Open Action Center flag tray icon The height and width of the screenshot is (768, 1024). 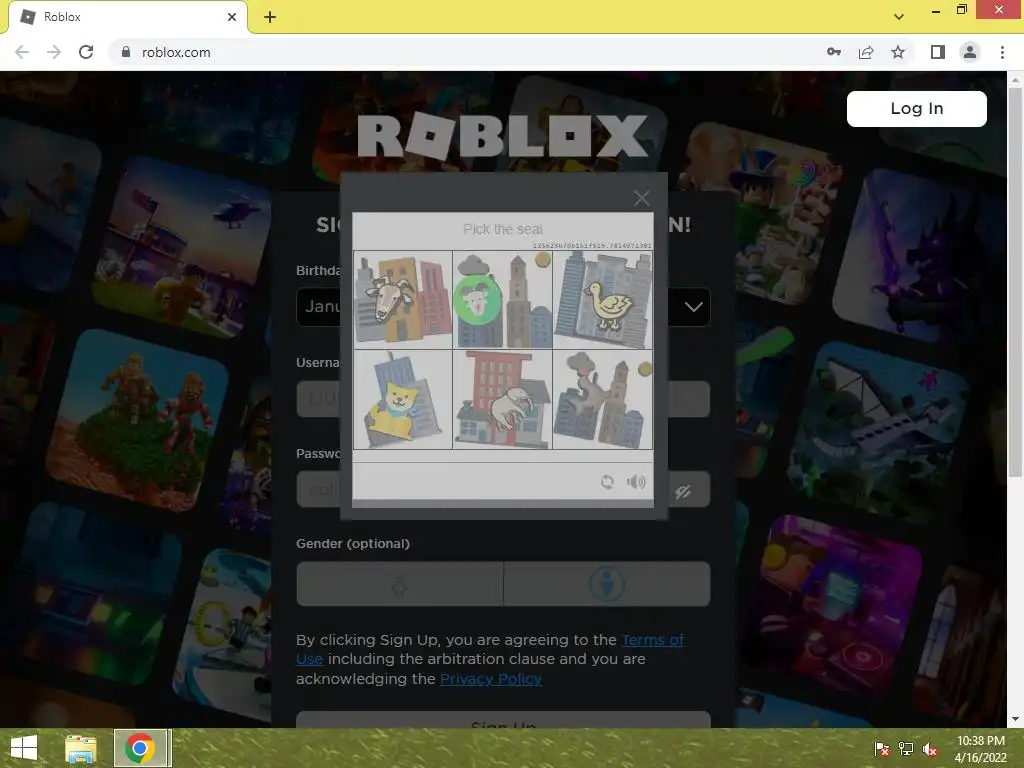pos(882,750)
